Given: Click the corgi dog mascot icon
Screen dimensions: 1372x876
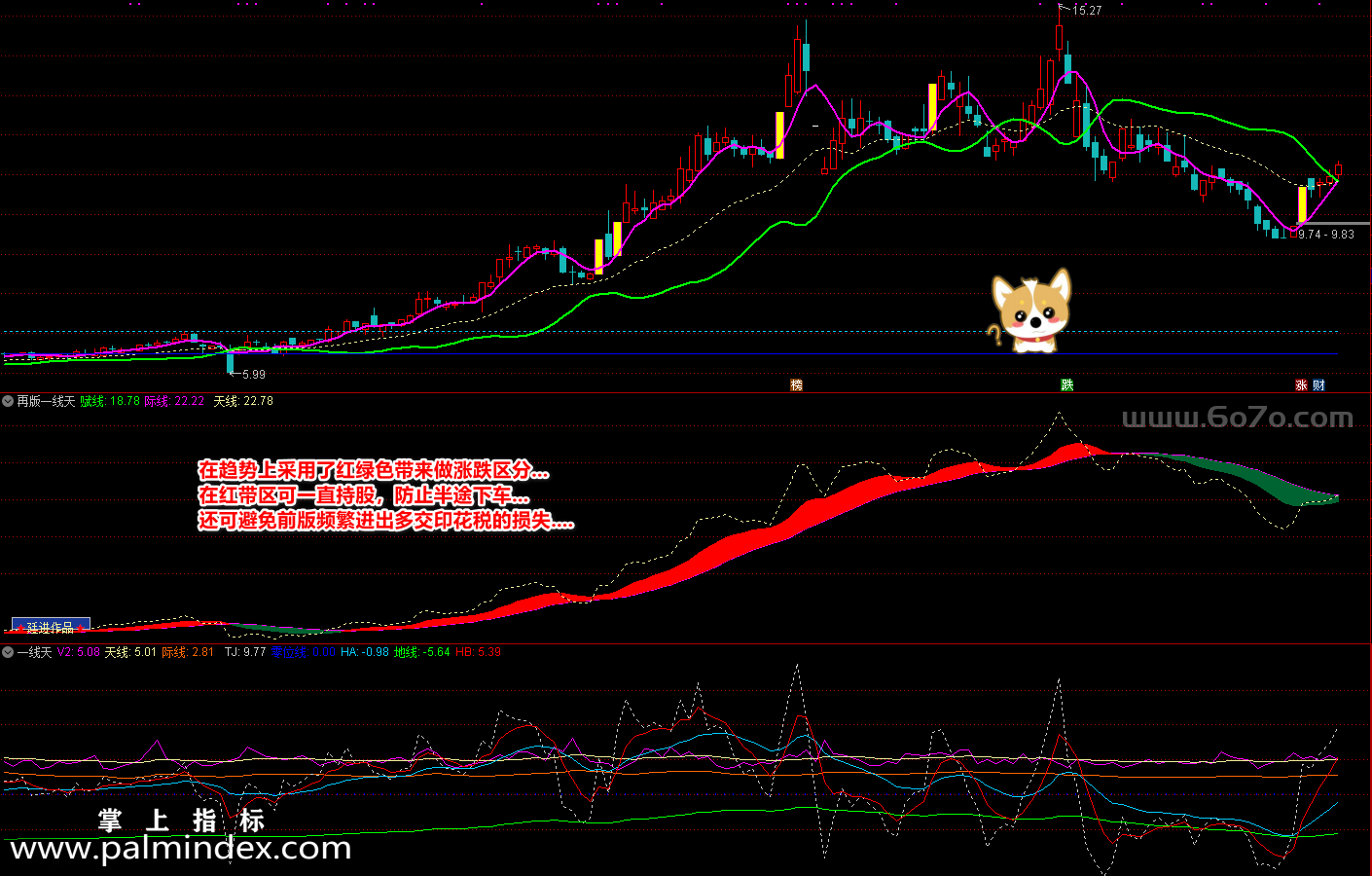Looking at the screenshot, I should pos(1031,310).
